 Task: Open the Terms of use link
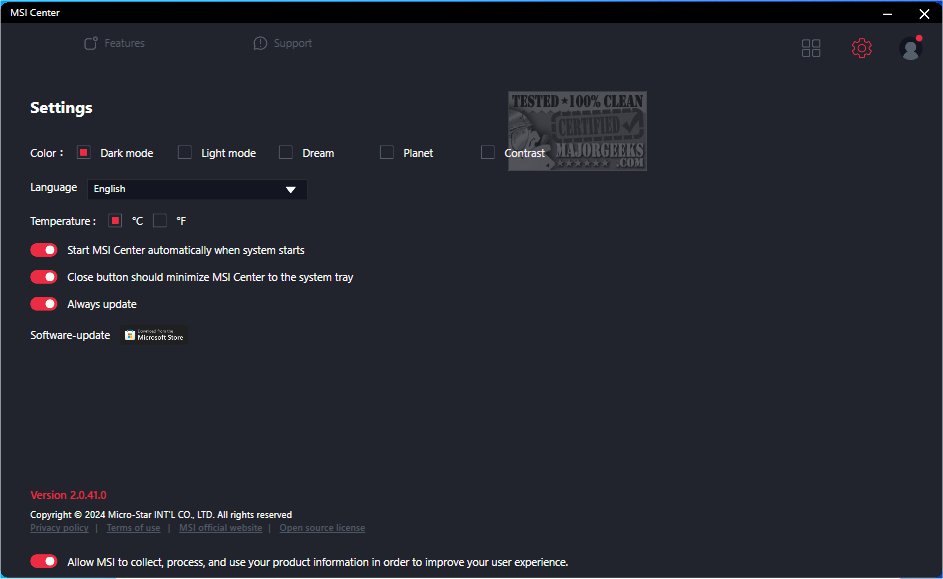[134, 528]
